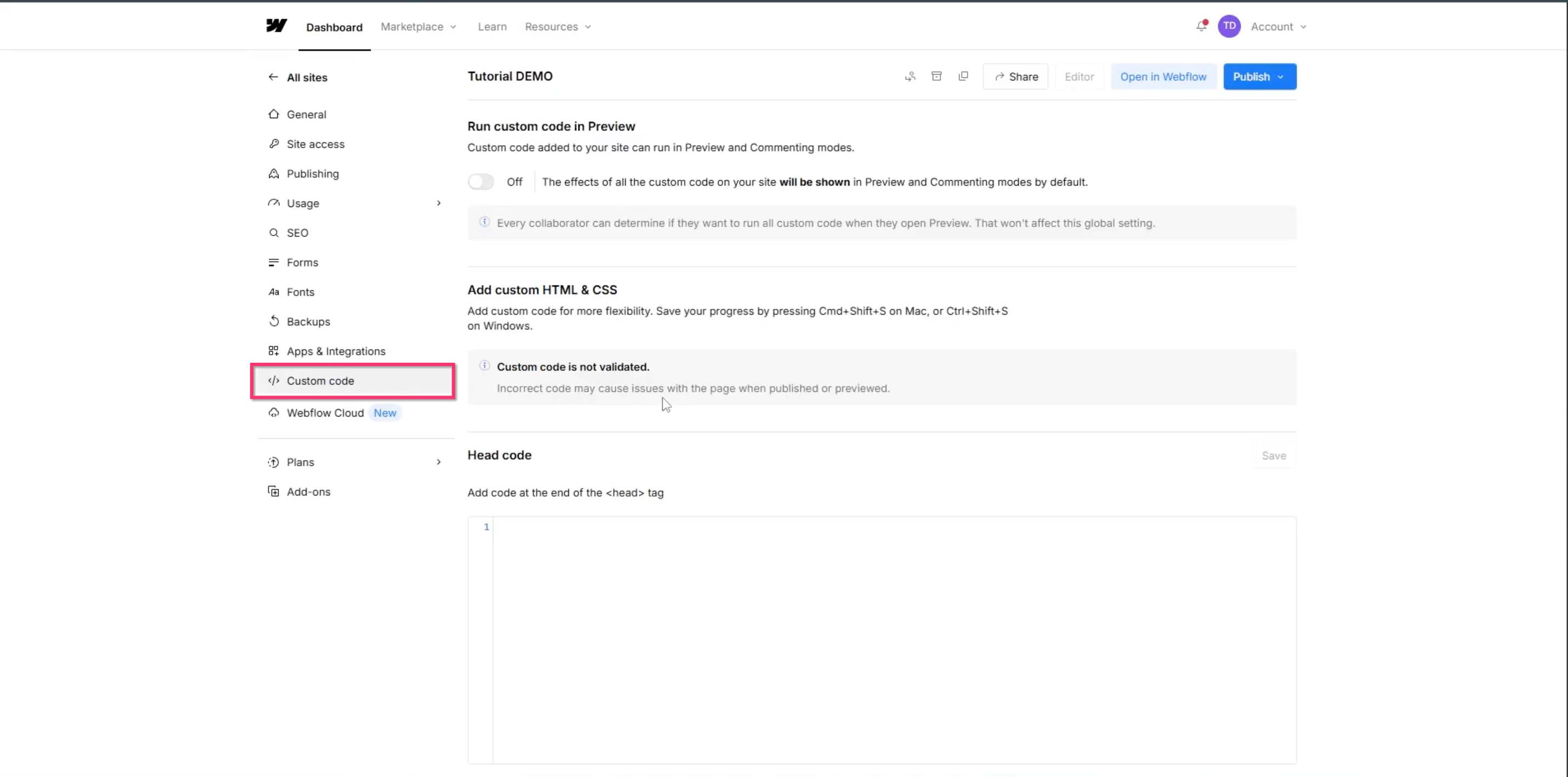Viewport: 1568px width, 777px height.
Task: Open the Marketplace dropdown menu
Action: click(x=418, y=27)
